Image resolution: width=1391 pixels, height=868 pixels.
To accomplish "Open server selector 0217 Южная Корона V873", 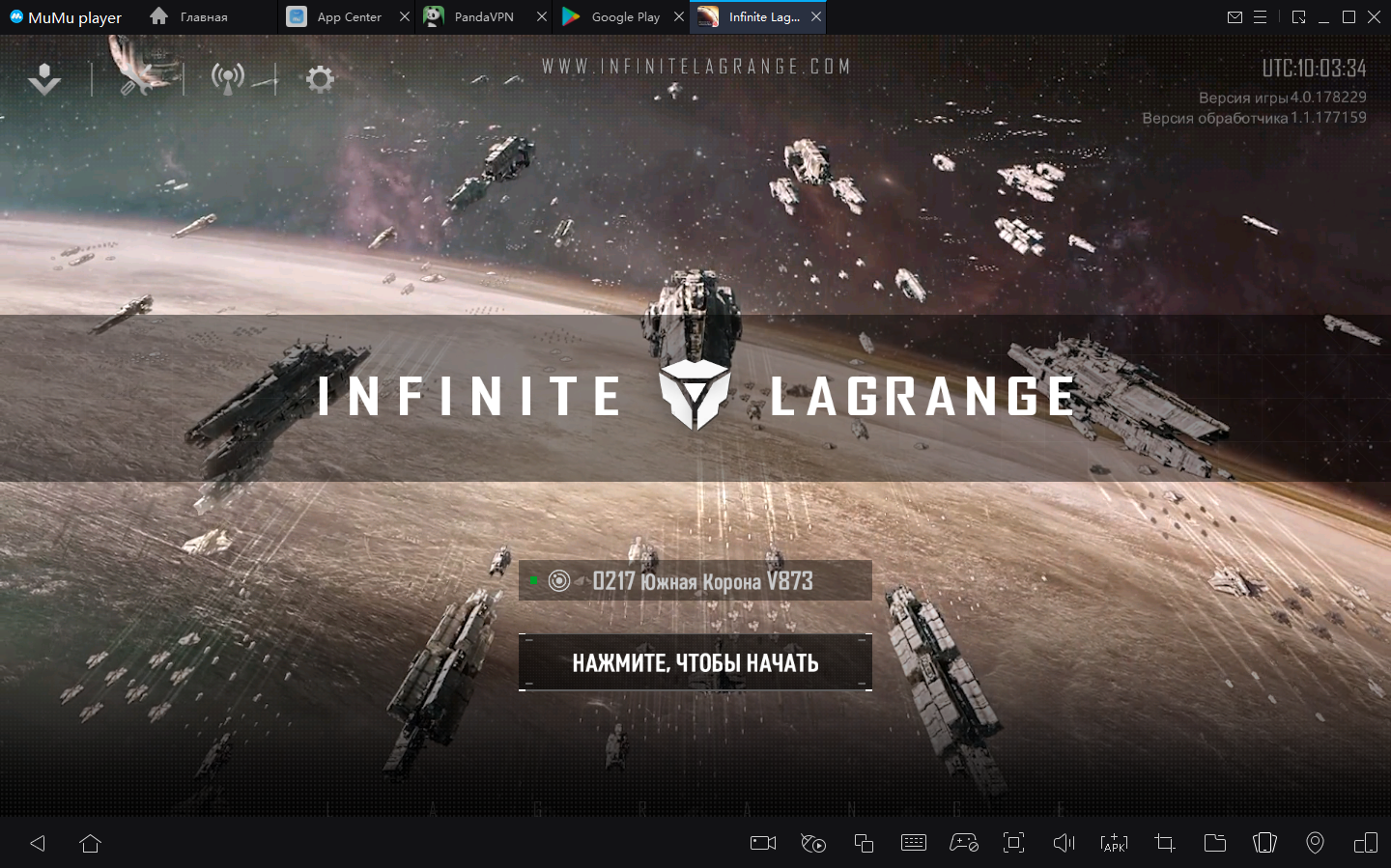I will point(695,581).
